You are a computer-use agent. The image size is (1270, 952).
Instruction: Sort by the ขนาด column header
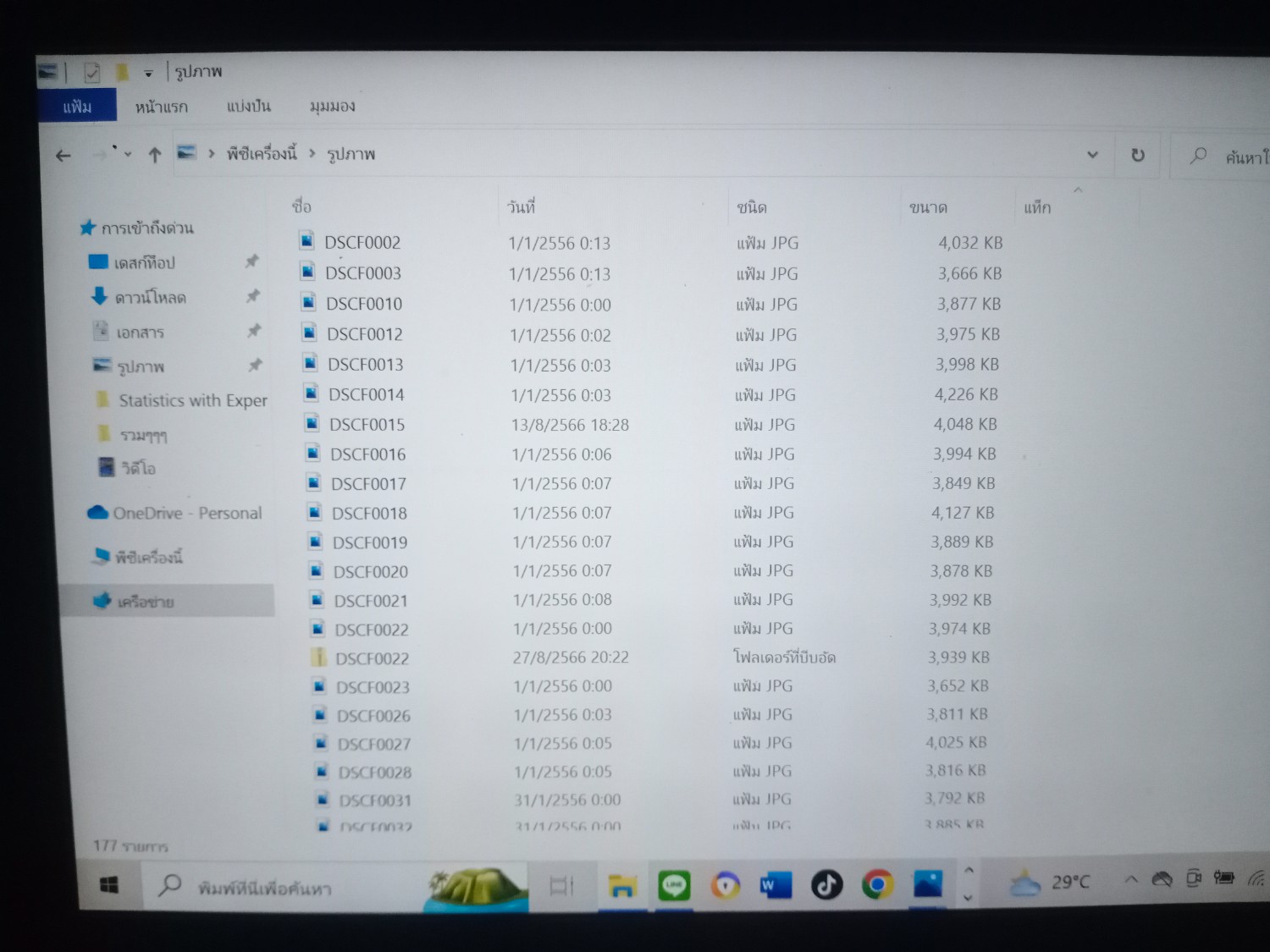(x=928, y=207)
